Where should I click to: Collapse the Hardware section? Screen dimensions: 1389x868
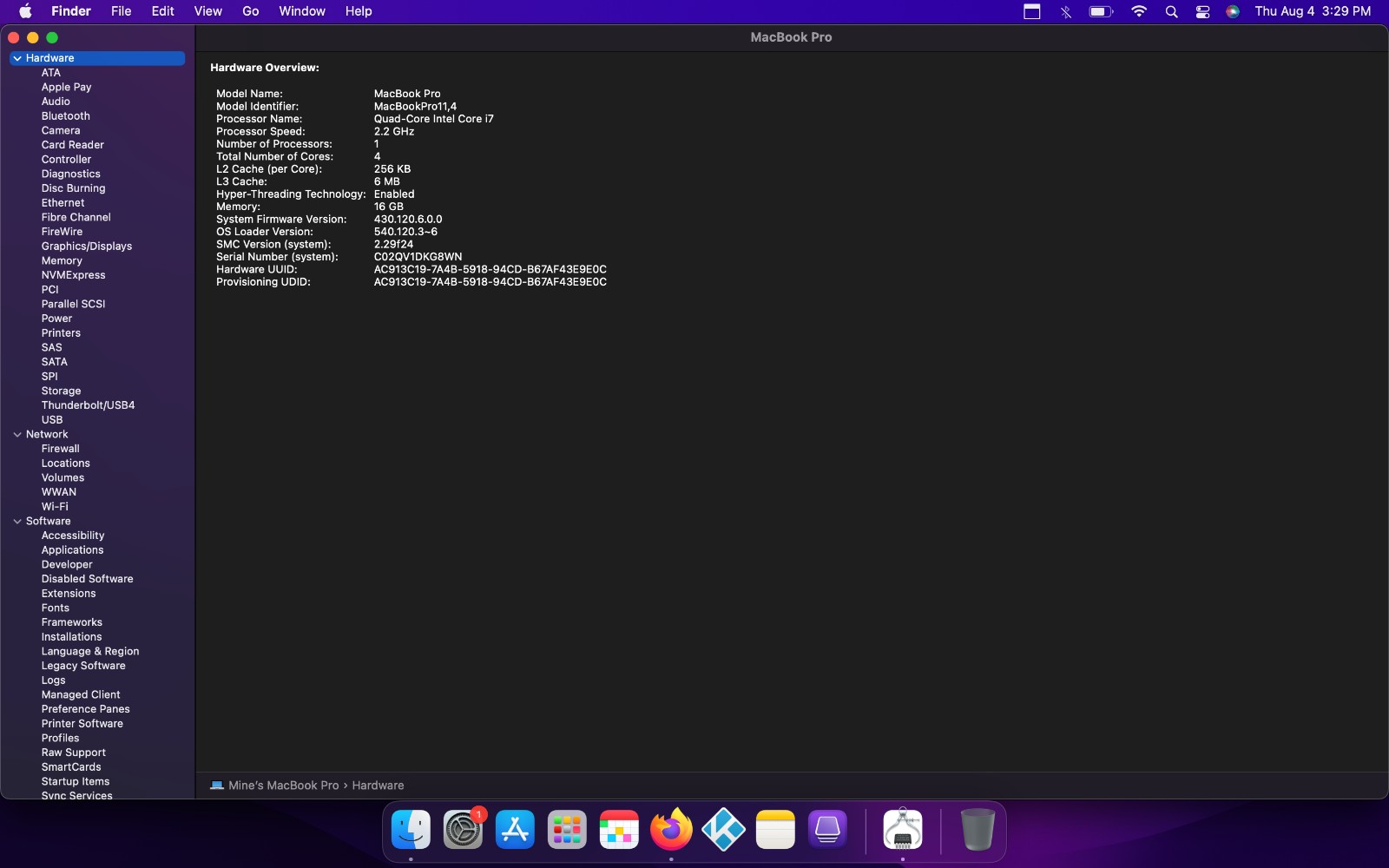point(17,58)
